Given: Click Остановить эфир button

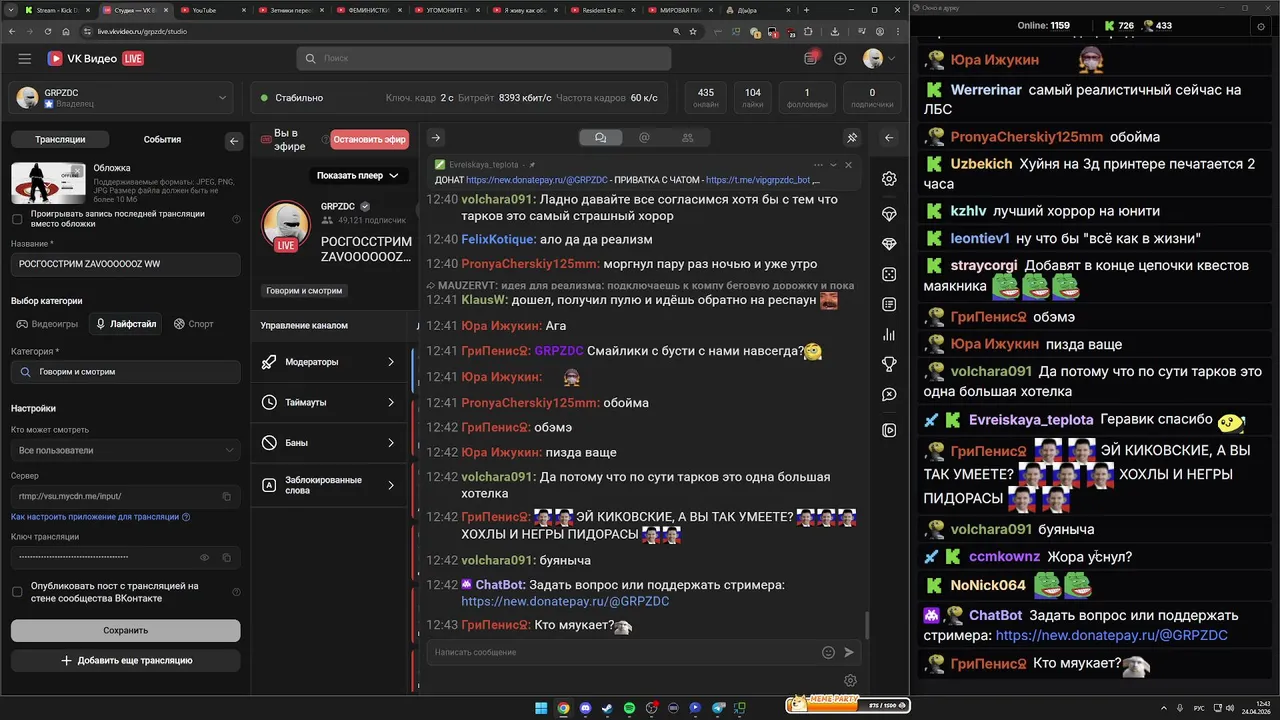Looking at the screenshot, I should click(370, 140).
